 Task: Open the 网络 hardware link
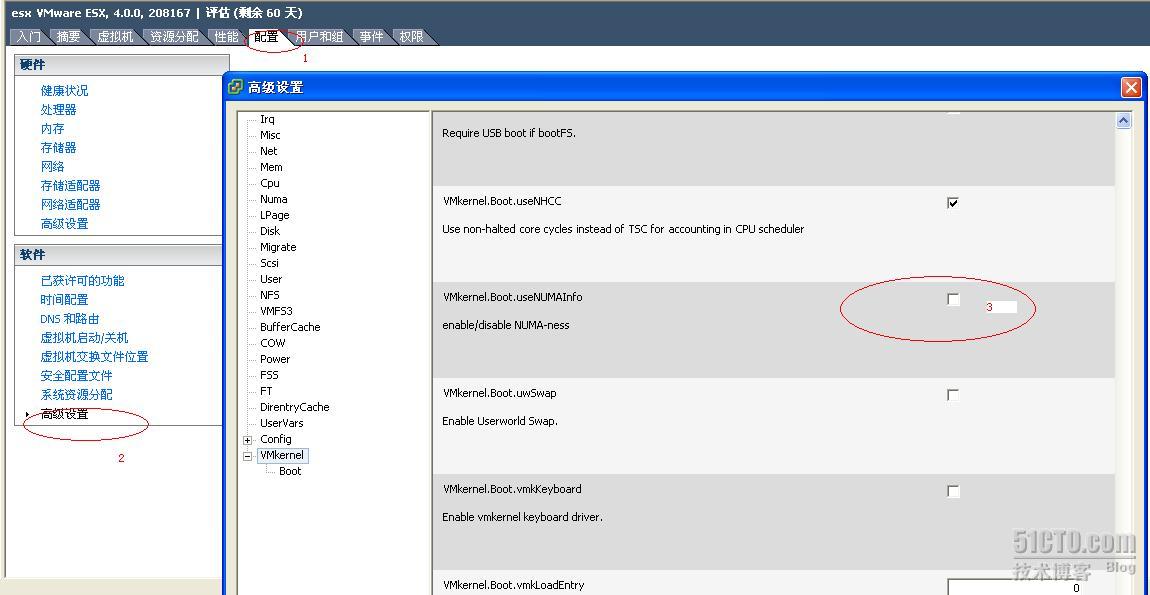pyautogui.click(x=52, y=167)
